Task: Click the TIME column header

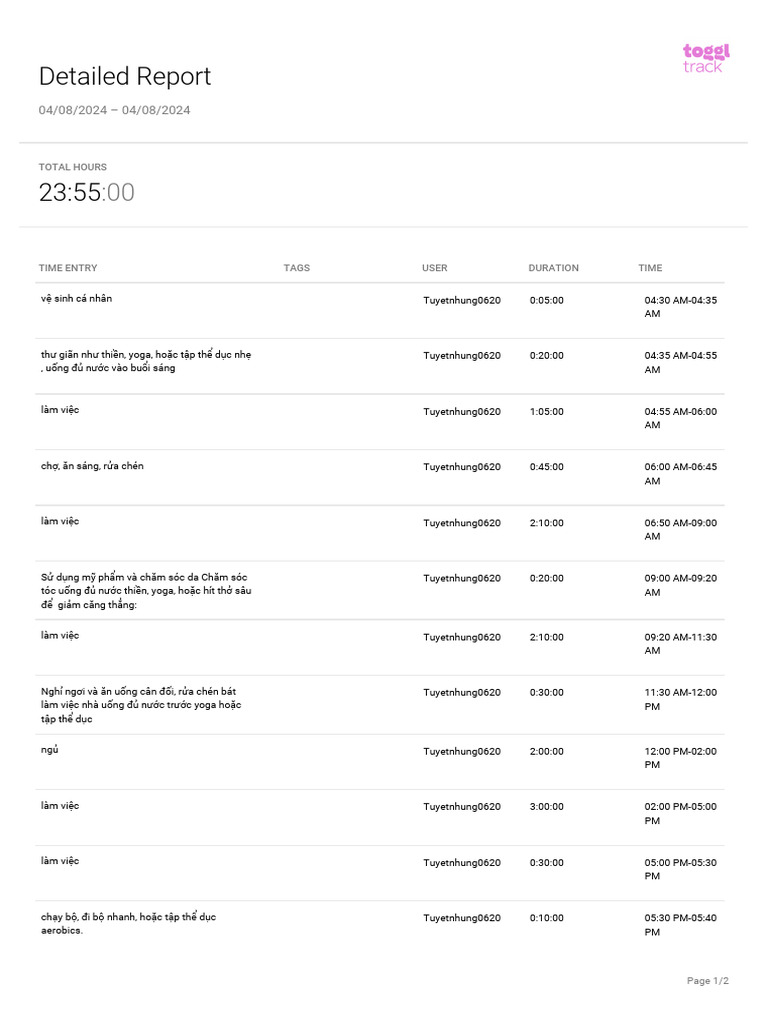Action: [x=650, y=268]
